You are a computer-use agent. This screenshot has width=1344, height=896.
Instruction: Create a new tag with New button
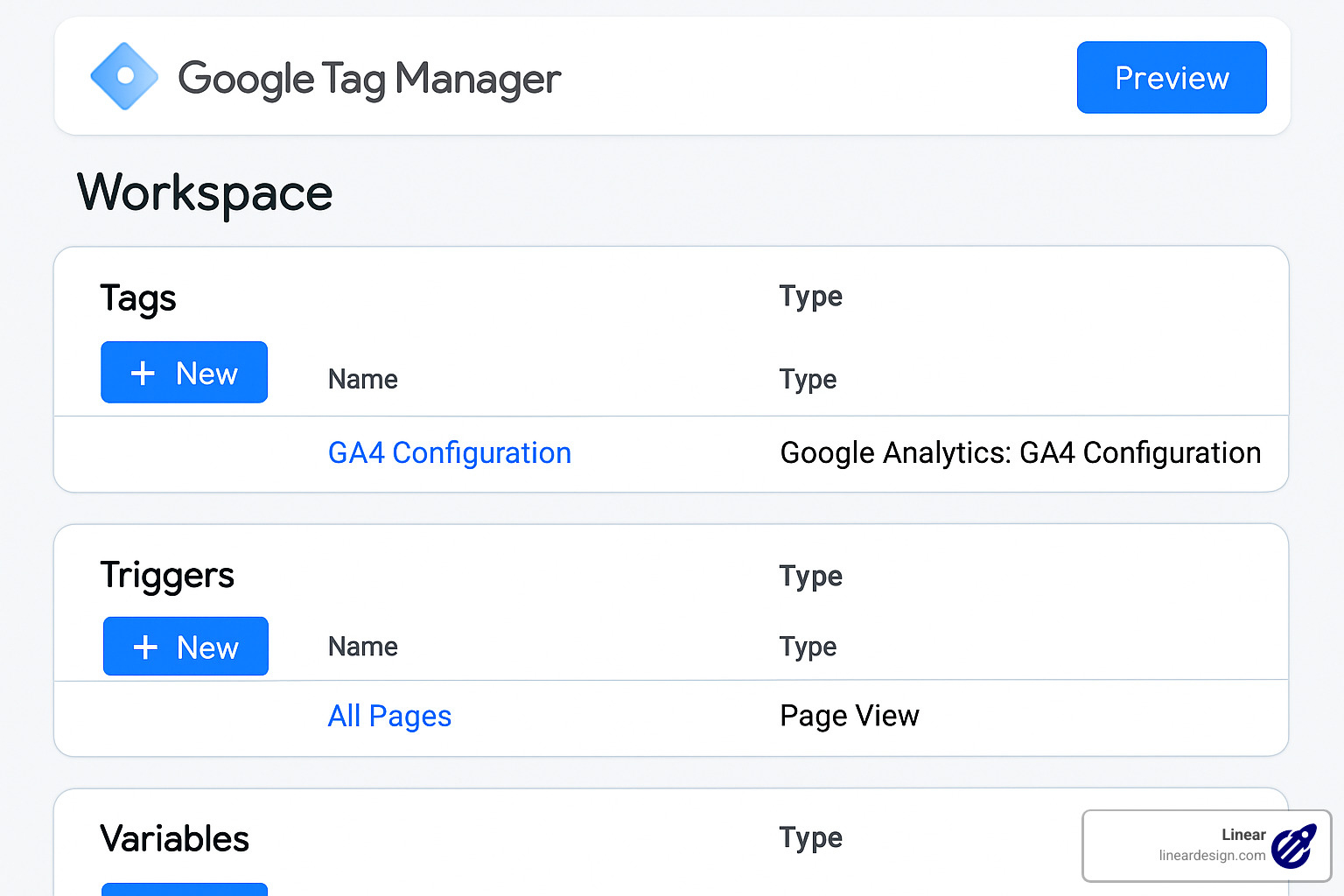tap(184, 372)
